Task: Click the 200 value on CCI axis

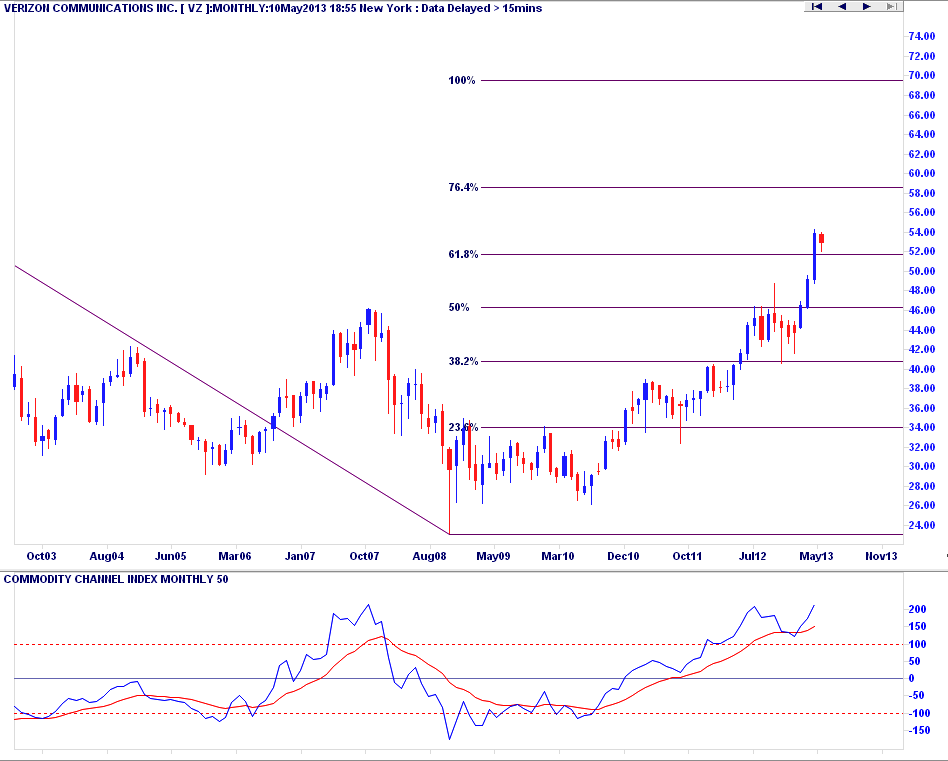Action: [x=917, y=609]
